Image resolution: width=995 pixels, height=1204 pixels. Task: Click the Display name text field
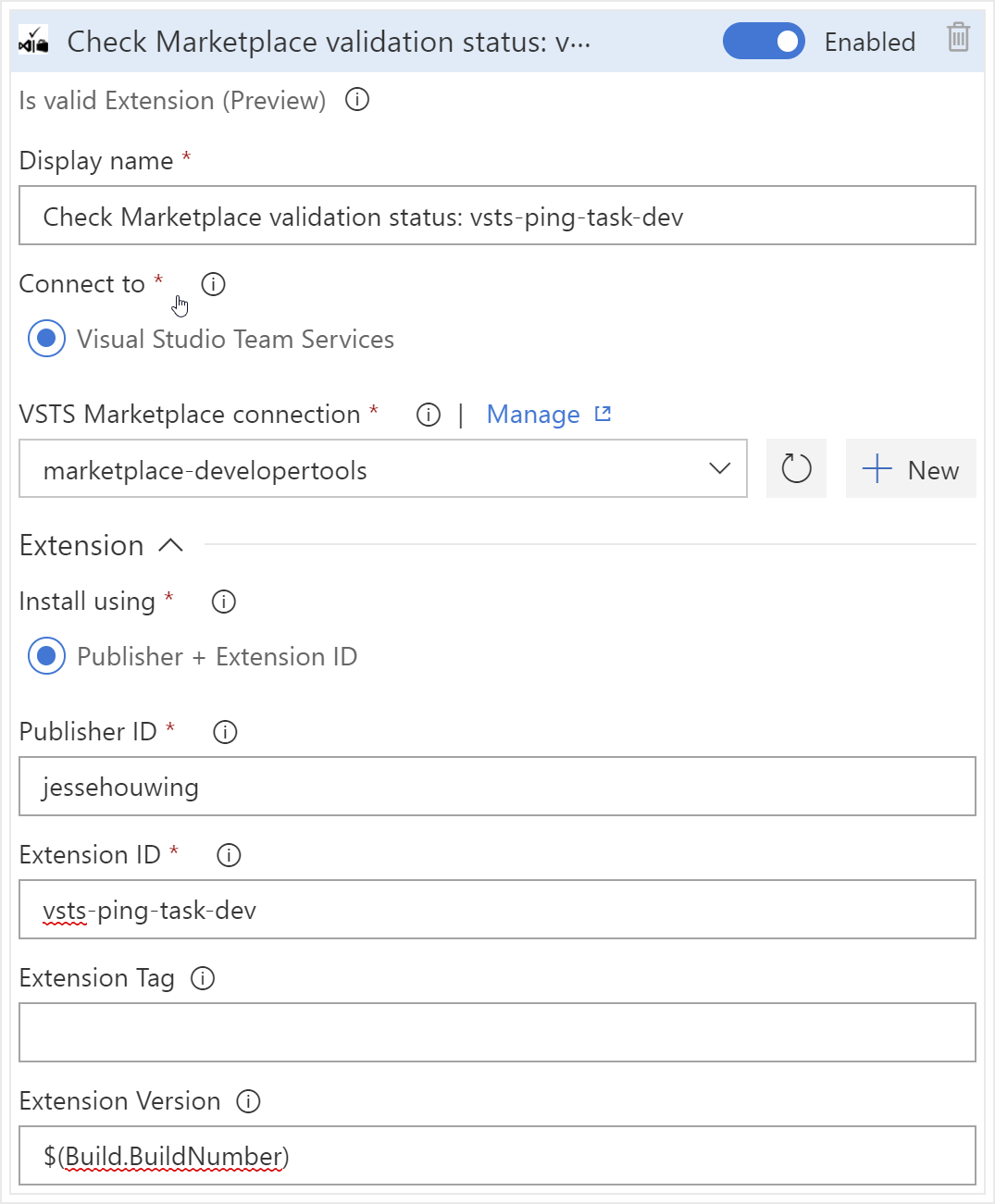(x=497, y=217)
